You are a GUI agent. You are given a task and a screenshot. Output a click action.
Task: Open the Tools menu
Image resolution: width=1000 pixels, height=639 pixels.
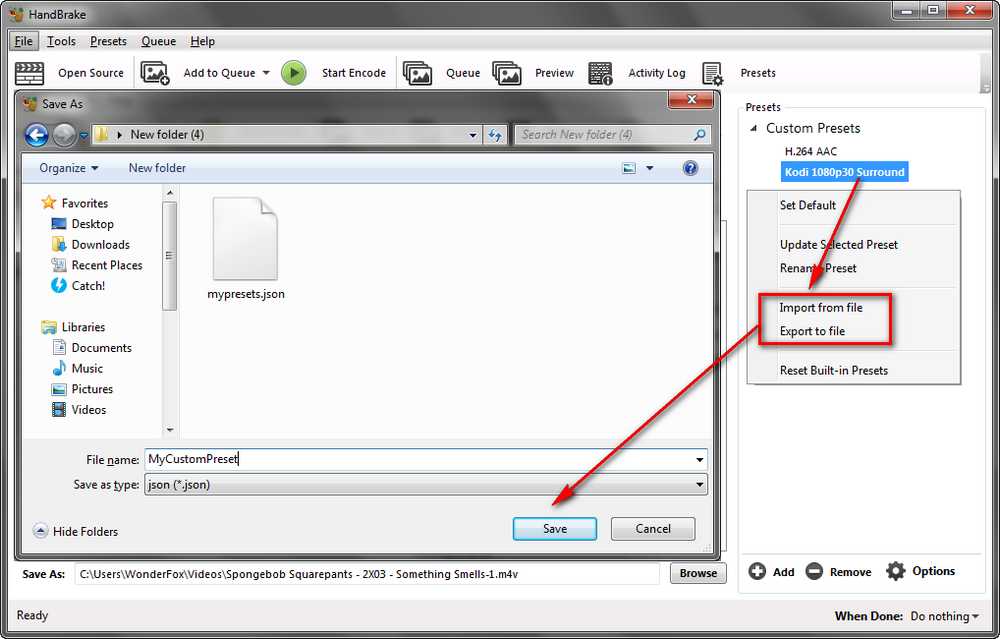point(61,41)
